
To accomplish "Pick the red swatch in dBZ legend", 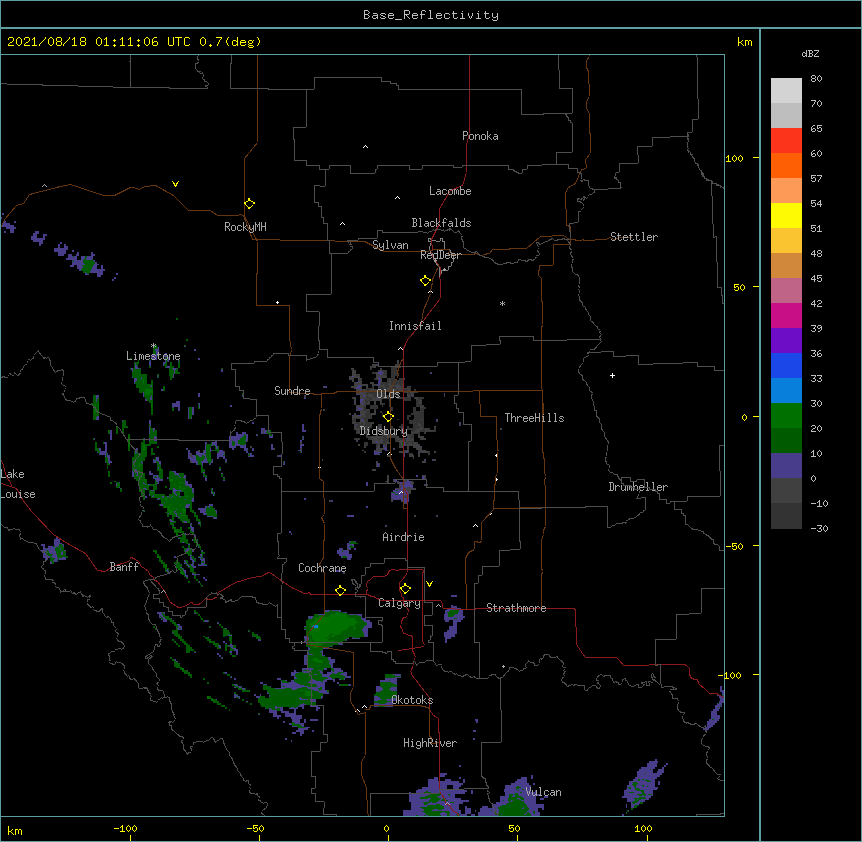I will tap(786, 141).
